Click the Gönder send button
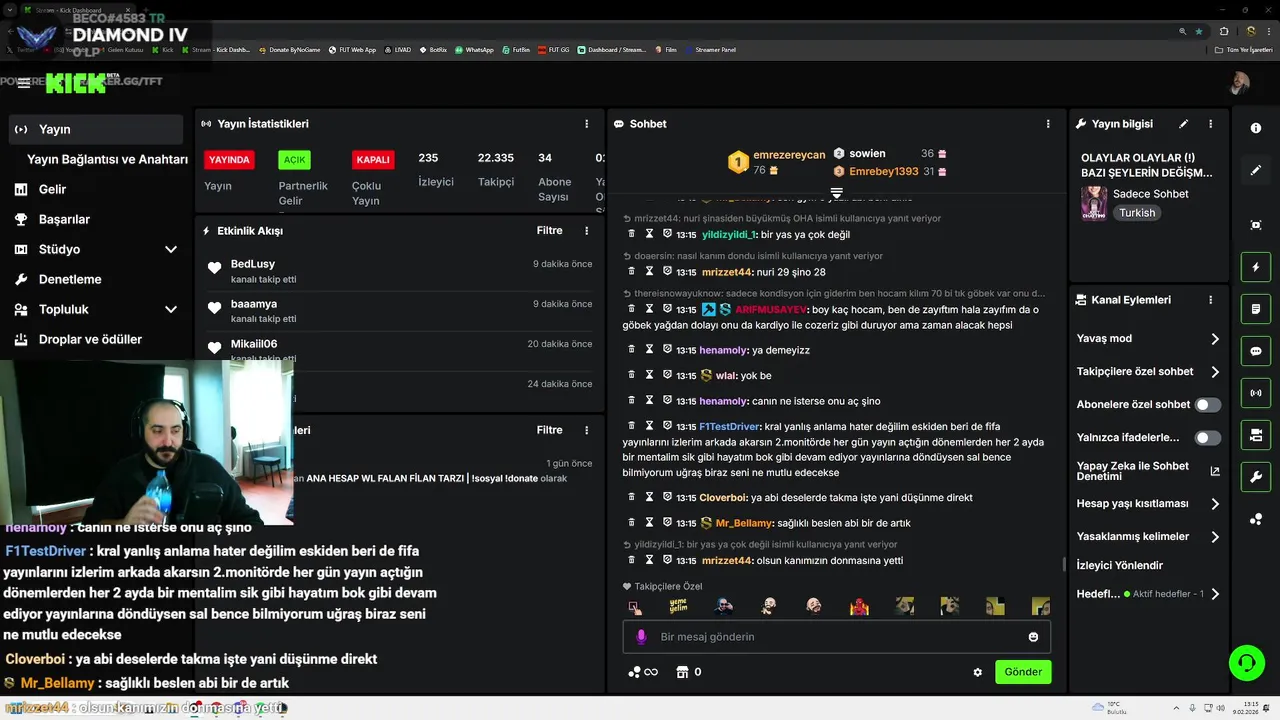 point(1023,672)
